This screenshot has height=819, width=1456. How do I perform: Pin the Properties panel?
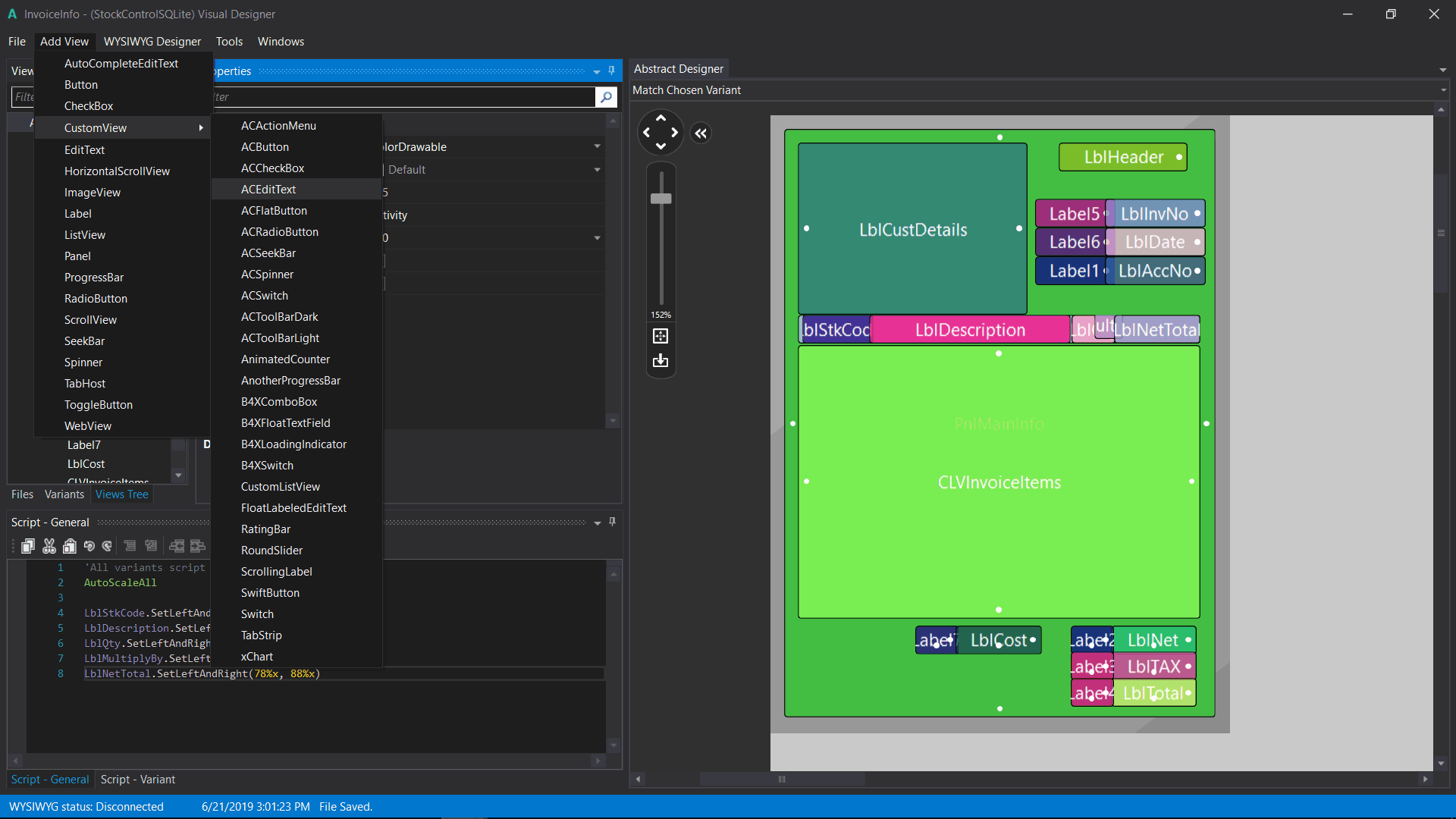pos(612,71)
